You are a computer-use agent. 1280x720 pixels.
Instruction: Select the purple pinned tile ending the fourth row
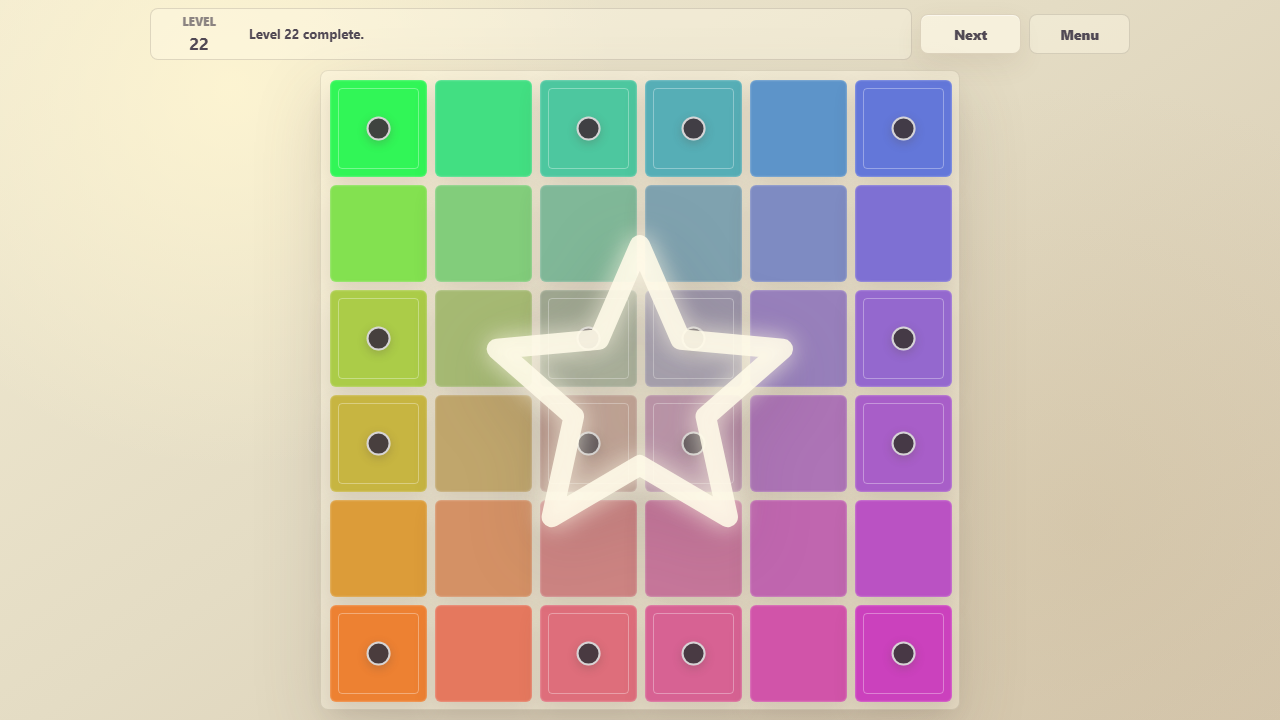[903, 443]
